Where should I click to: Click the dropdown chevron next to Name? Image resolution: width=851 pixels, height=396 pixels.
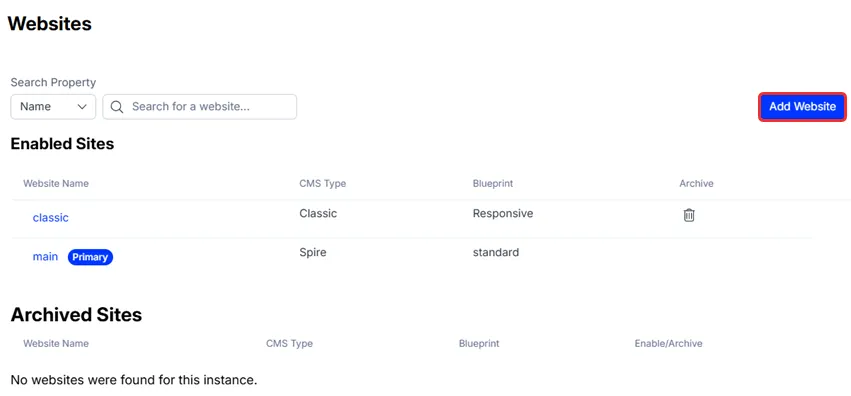coord(82,107)
